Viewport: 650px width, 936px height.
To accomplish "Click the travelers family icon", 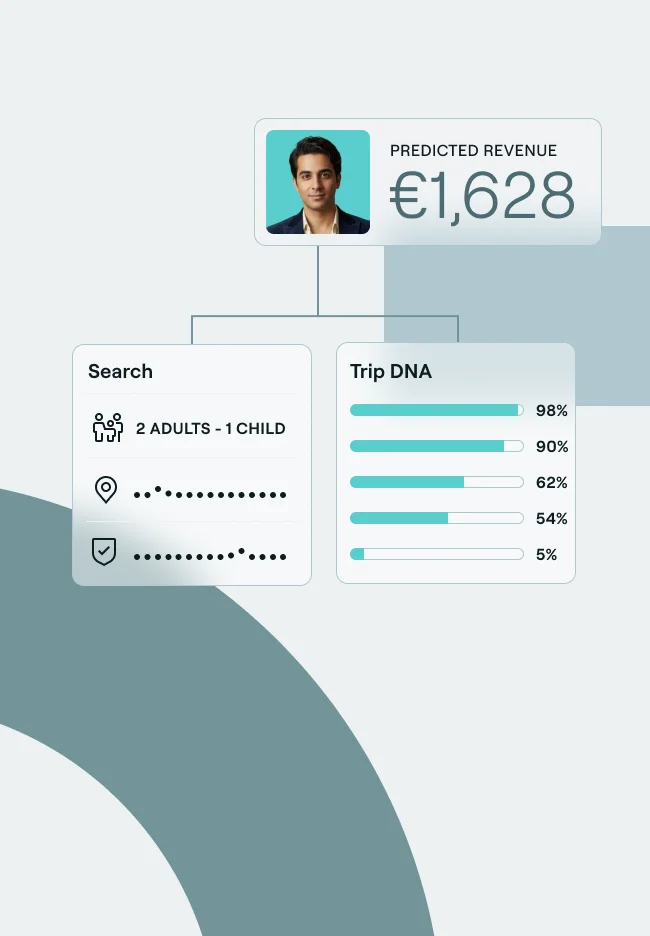I will [x=106, y=428].
